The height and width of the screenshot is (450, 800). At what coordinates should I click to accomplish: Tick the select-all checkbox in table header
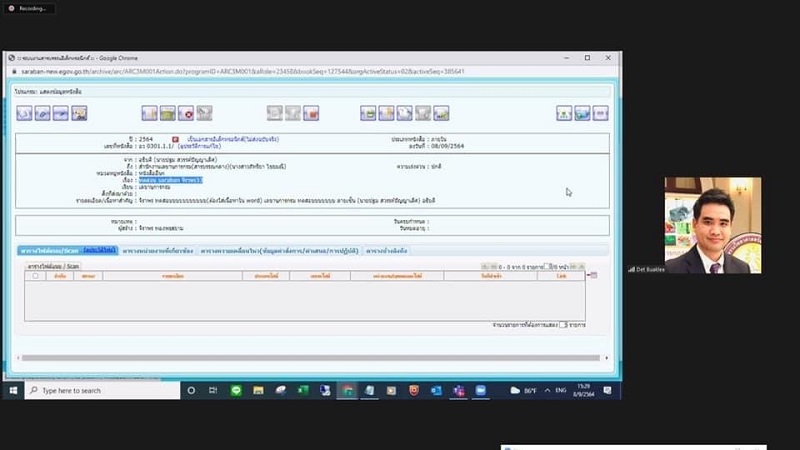[x=36, y=275]
